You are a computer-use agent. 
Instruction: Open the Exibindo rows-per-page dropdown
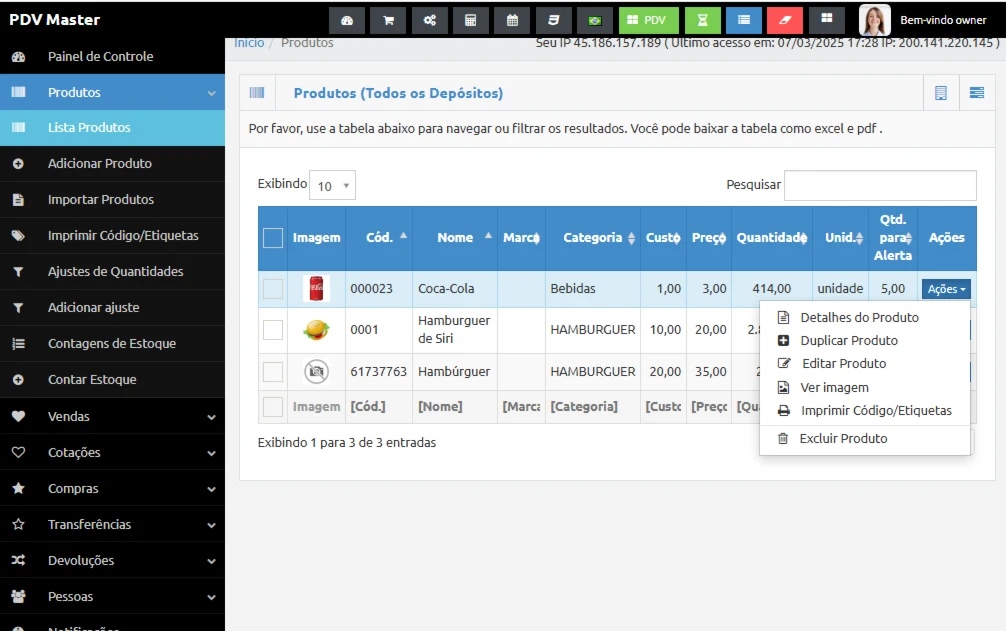pos(332,186)
